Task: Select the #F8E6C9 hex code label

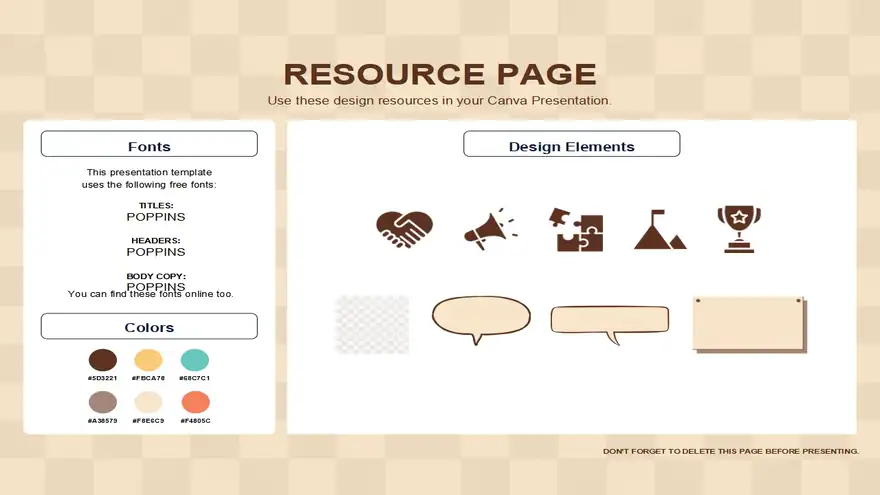Action: [x=148, y=420]
